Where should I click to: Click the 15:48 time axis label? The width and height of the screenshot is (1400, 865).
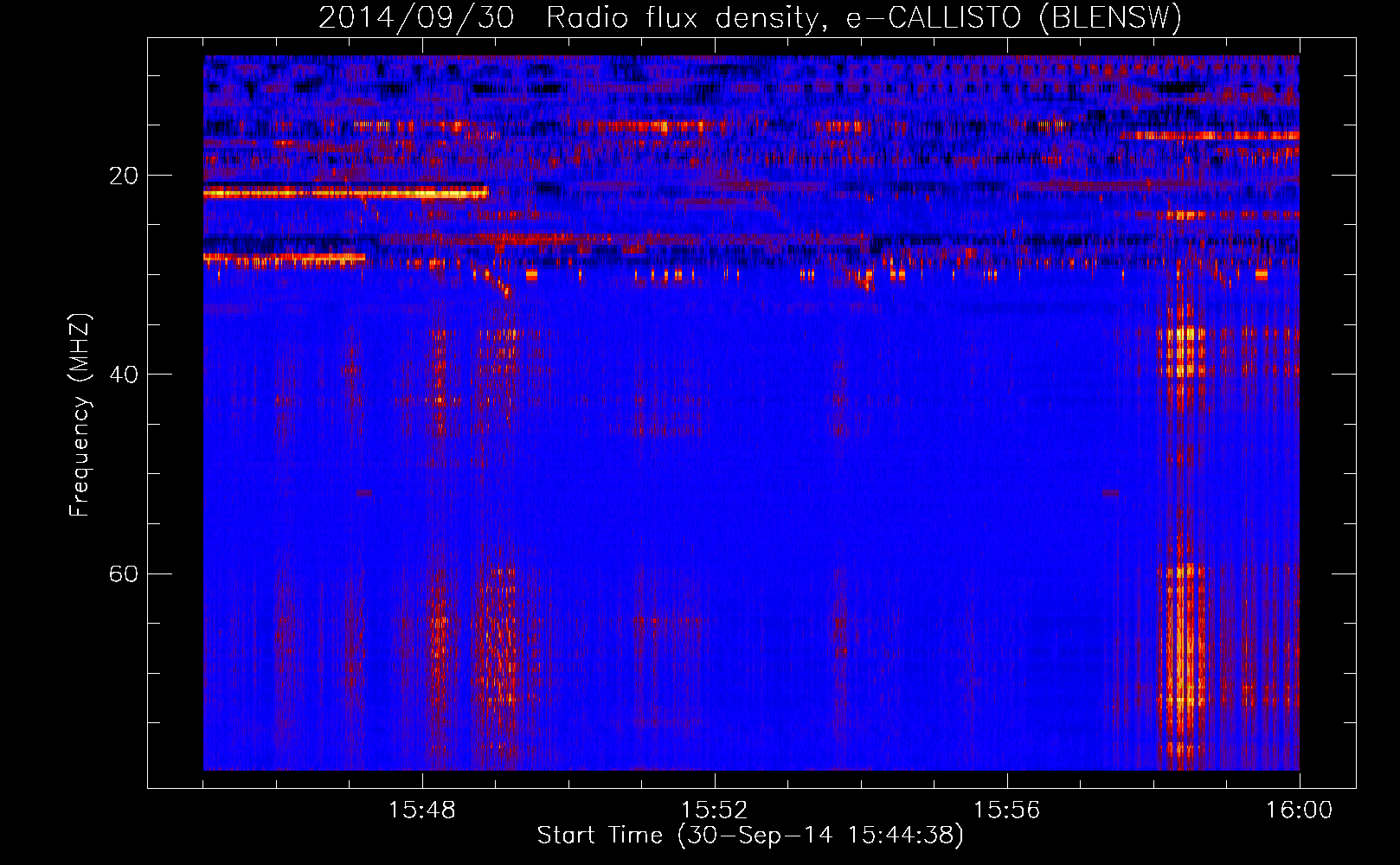[x=422, y=811]
